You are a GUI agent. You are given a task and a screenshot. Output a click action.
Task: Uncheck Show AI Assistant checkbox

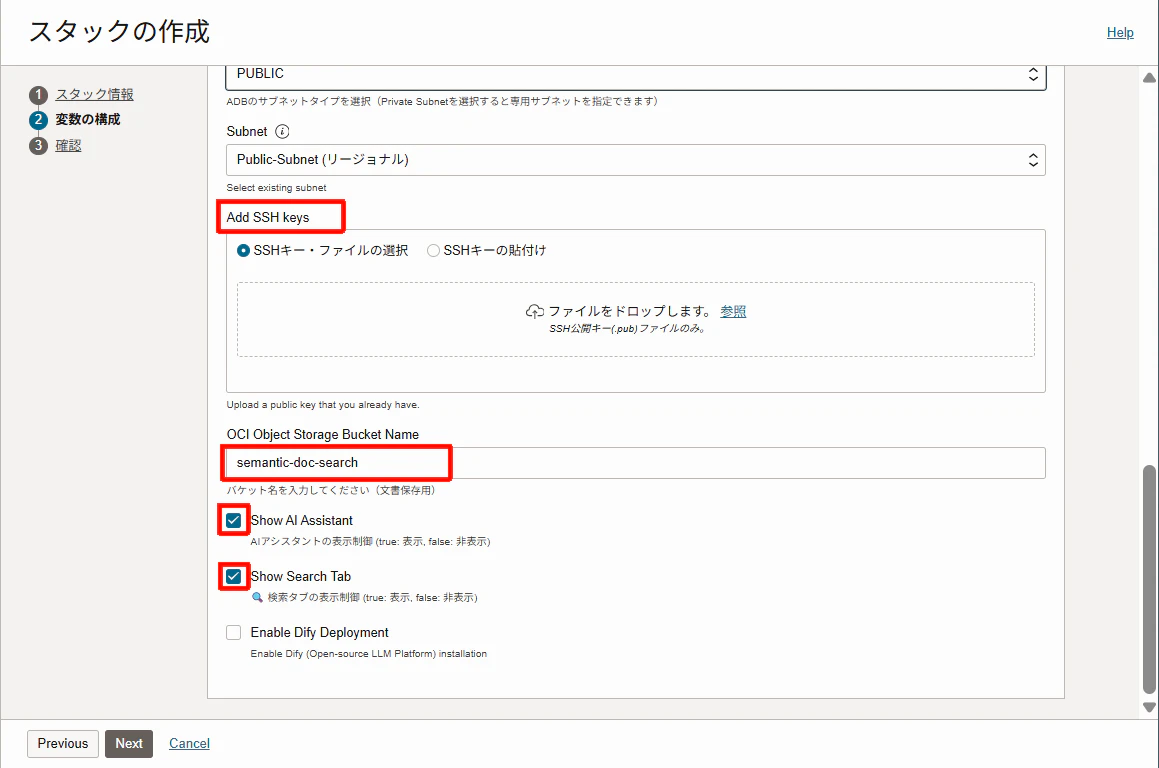click(x=234, y=520)
